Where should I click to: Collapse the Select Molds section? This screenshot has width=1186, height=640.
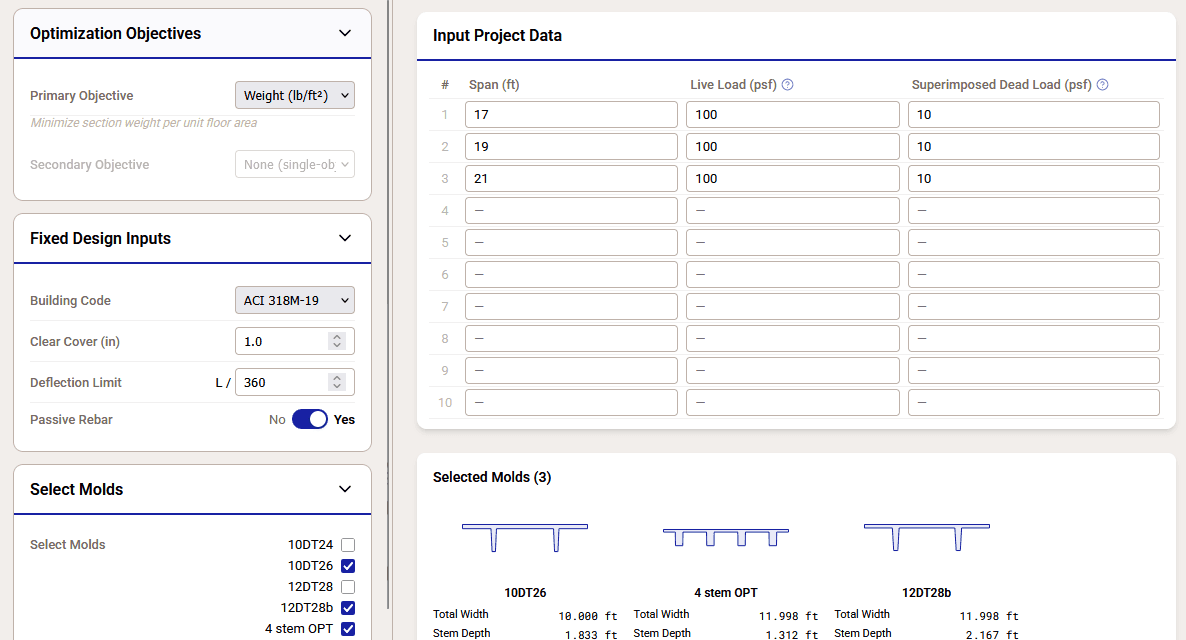[344, 489]
